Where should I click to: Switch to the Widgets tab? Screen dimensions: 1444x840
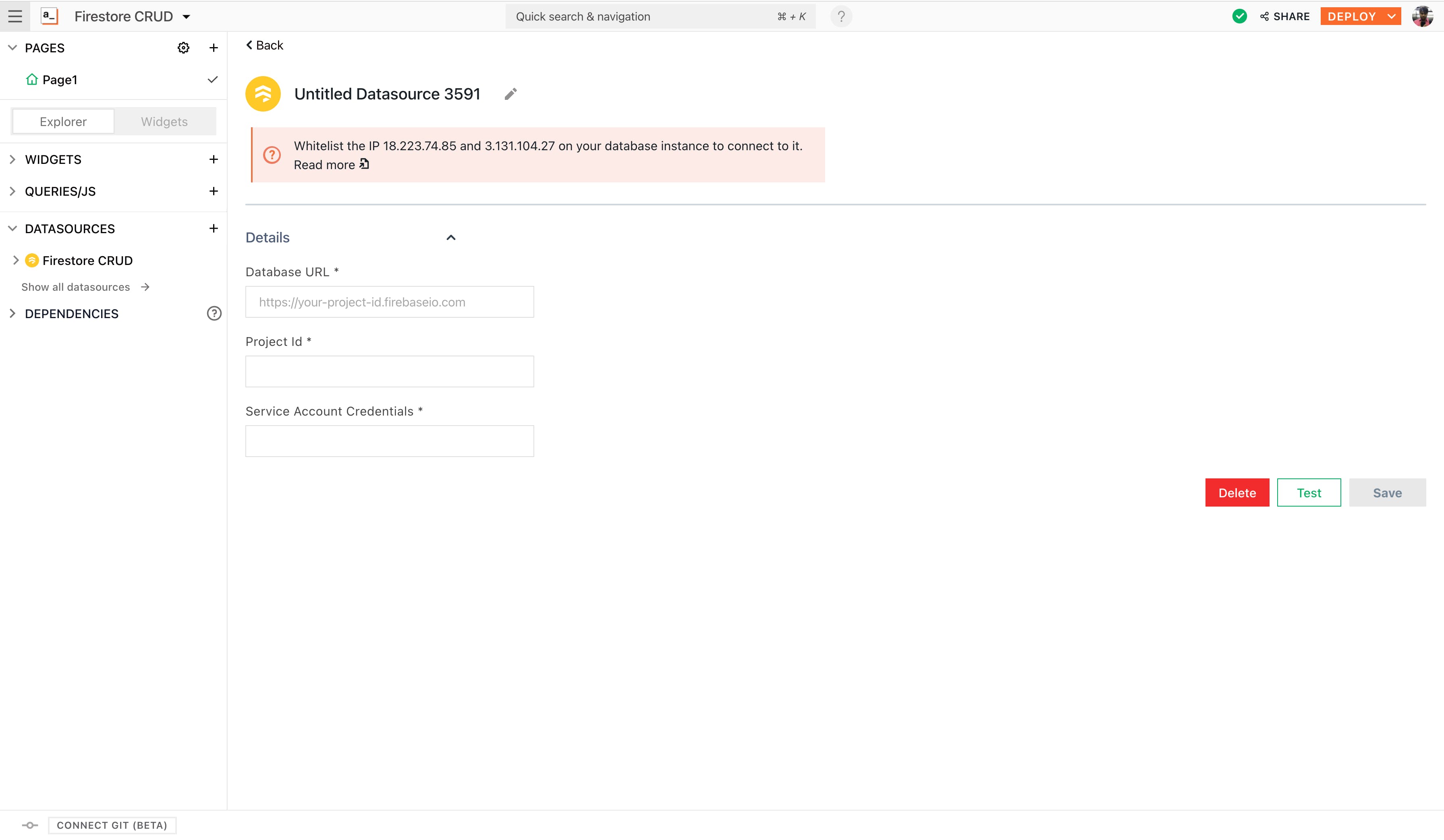[164, 121]
